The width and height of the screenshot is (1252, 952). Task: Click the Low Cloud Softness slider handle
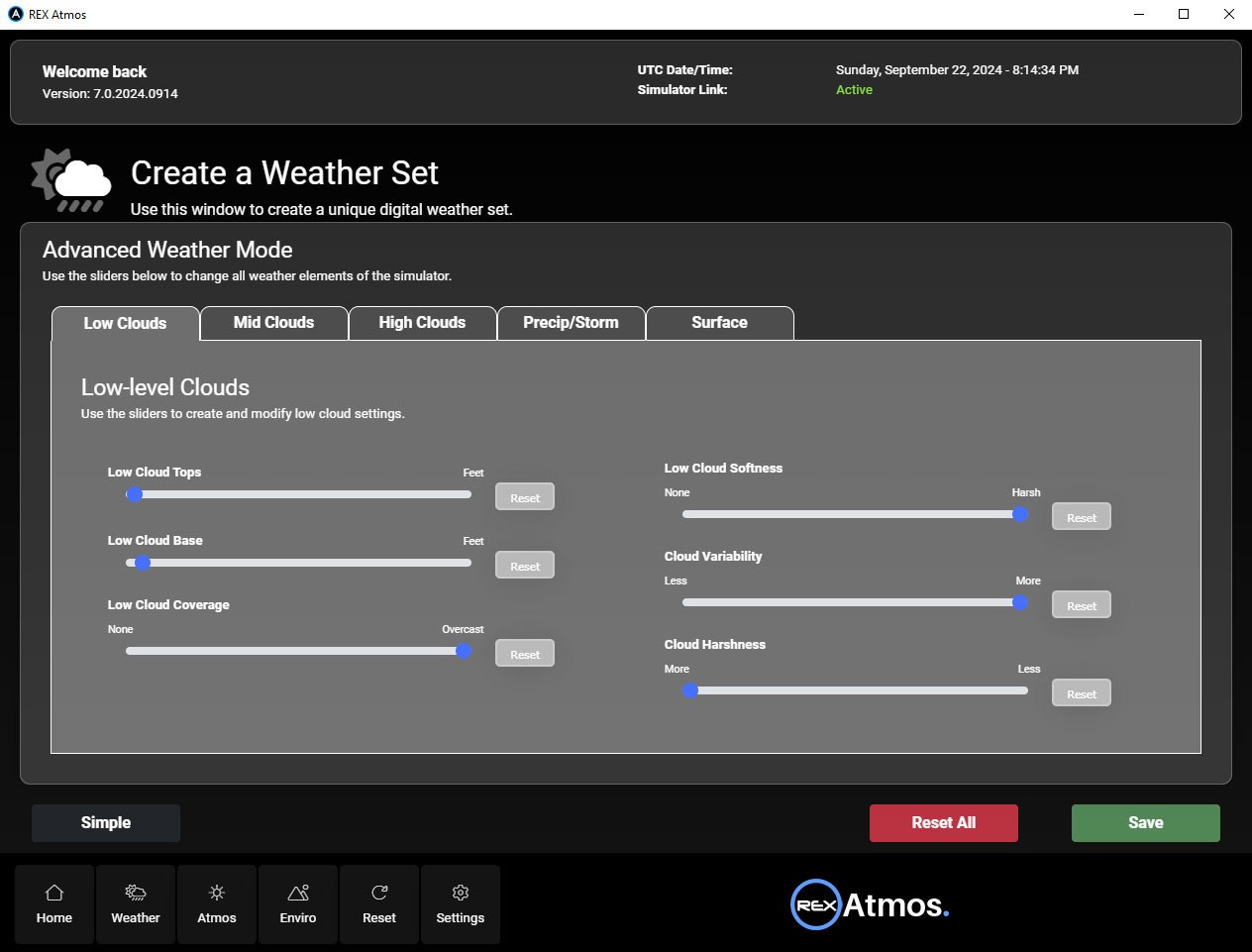coord(1020,514)
